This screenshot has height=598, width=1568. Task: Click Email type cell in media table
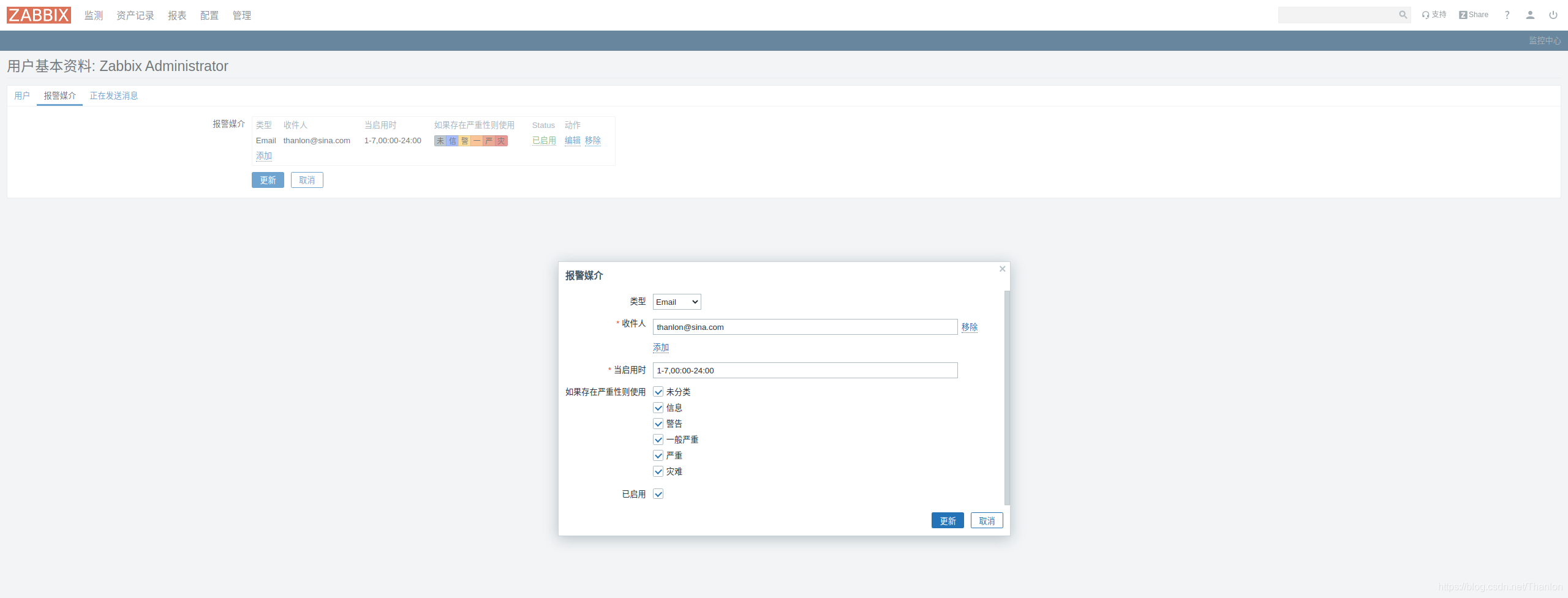(266, 141)
